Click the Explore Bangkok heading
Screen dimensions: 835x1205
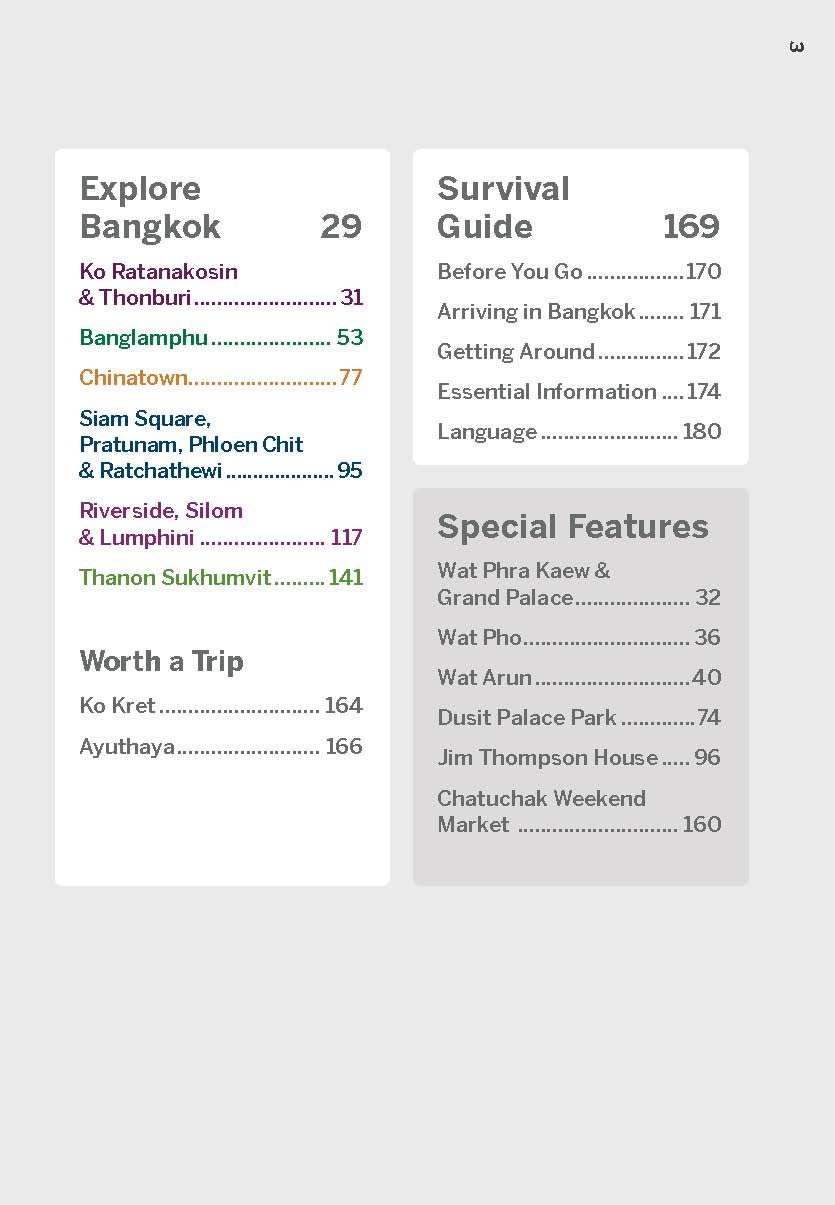coord(150,208)
